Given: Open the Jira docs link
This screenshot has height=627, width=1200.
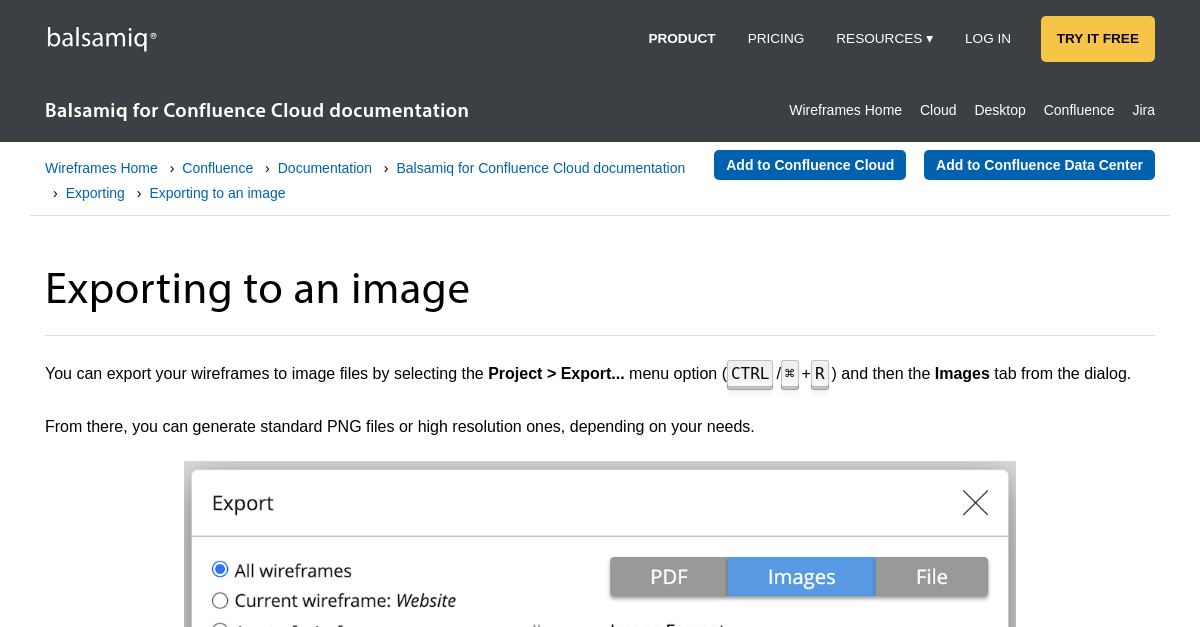Looking at the screenshot, I should (1143, 110).
